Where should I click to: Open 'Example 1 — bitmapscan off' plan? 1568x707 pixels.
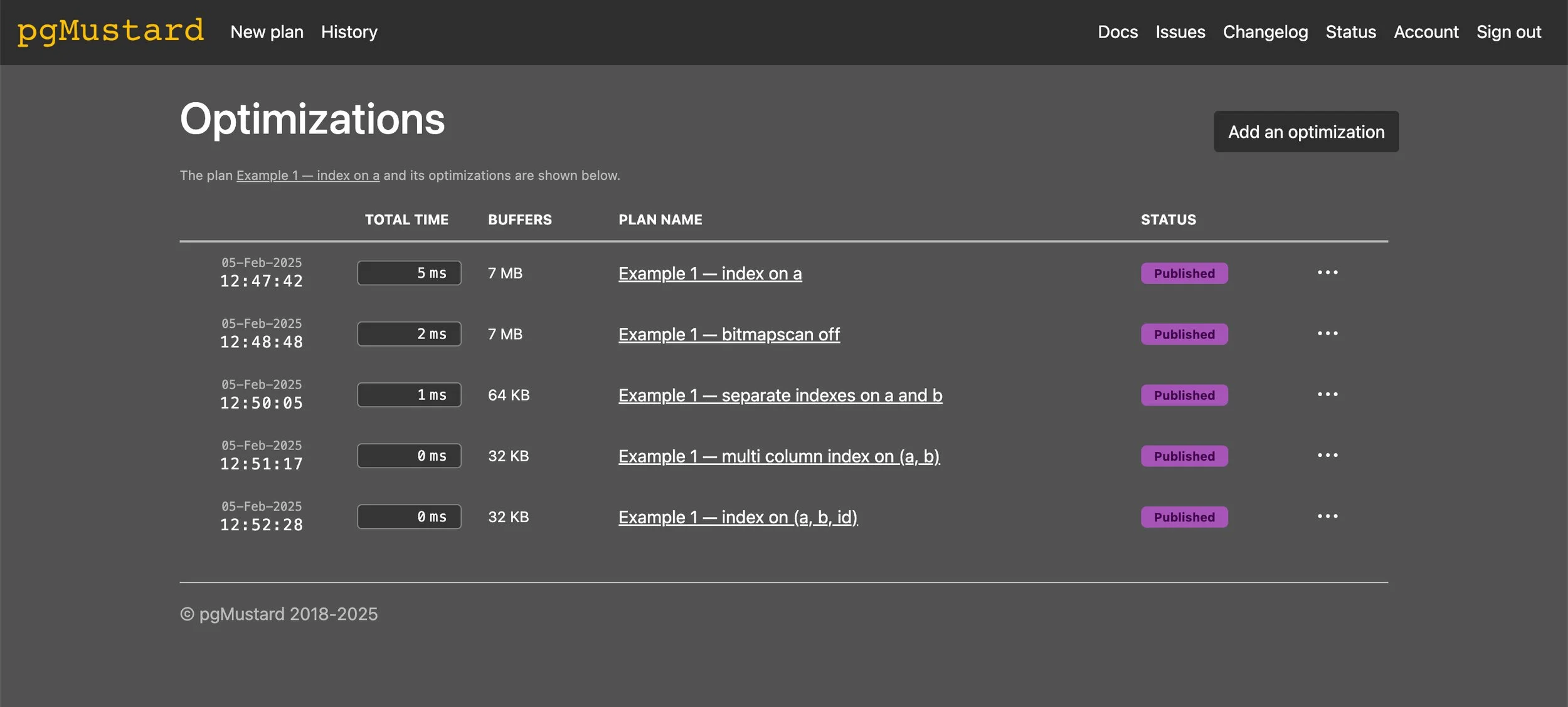(x=729, y=334)
